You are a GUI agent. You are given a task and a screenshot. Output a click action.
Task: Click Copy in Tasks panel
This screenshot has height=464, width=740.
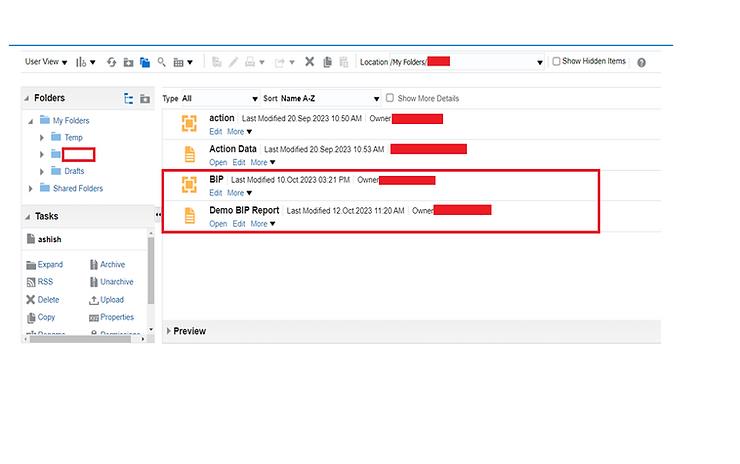(41, 317)
